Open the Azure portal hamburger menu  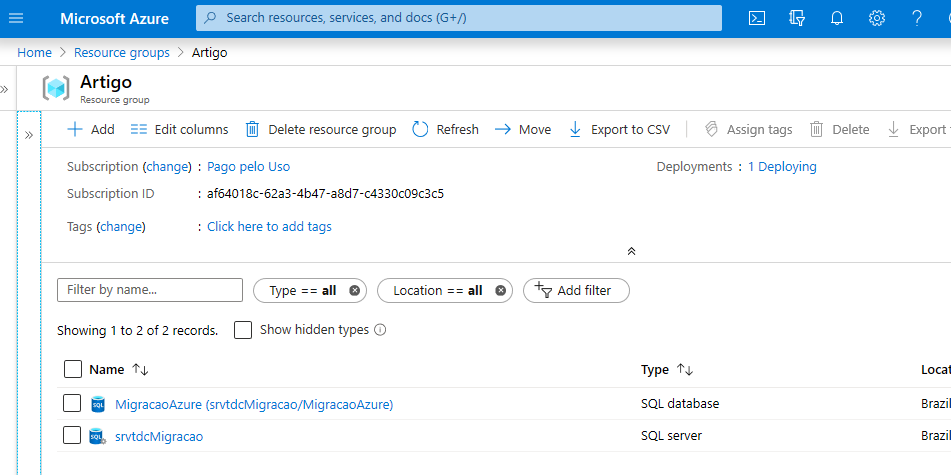(16, 18)
